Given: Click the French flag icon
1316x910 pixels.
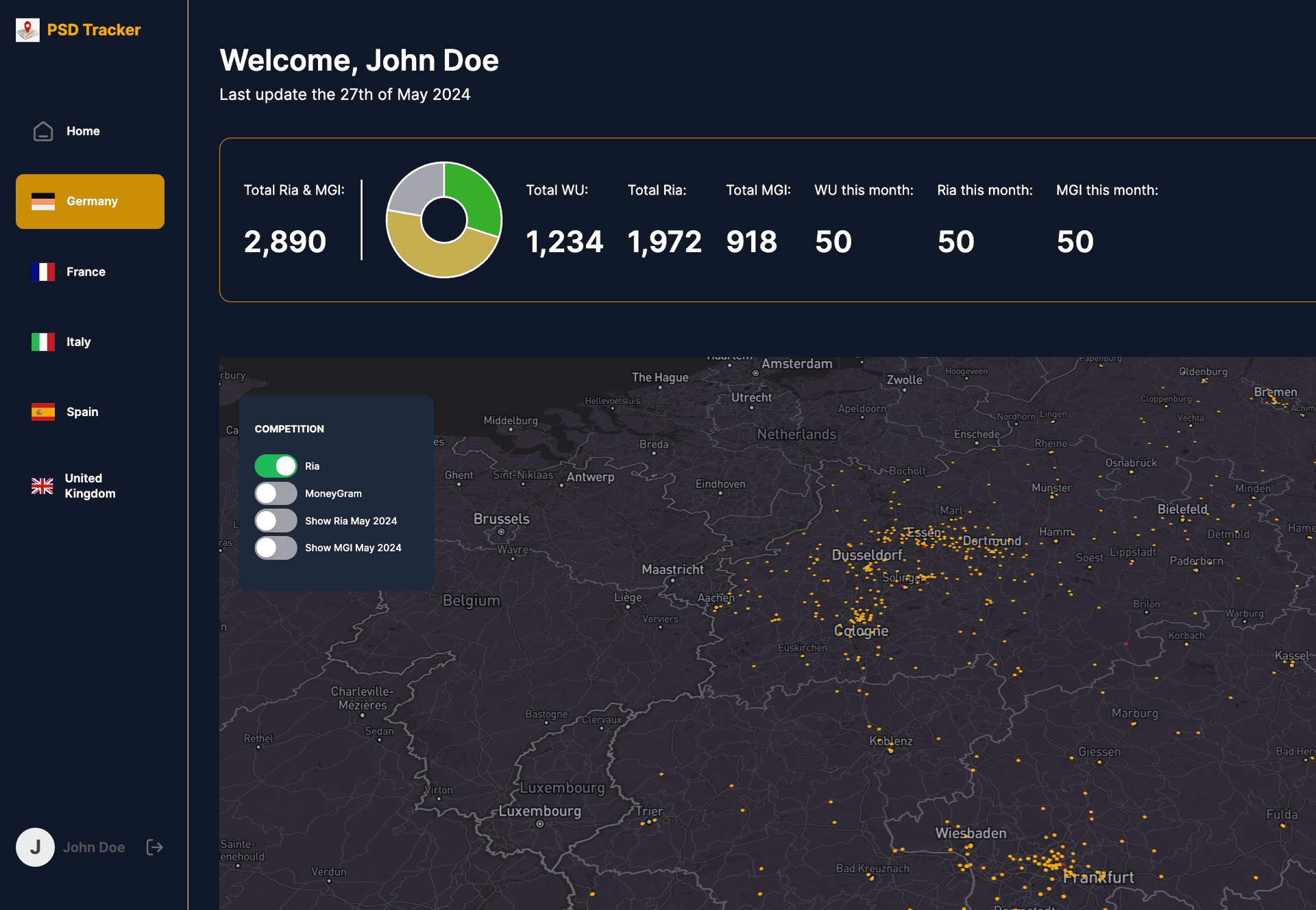Looking at the screenshot, I should tap(43, 272).
